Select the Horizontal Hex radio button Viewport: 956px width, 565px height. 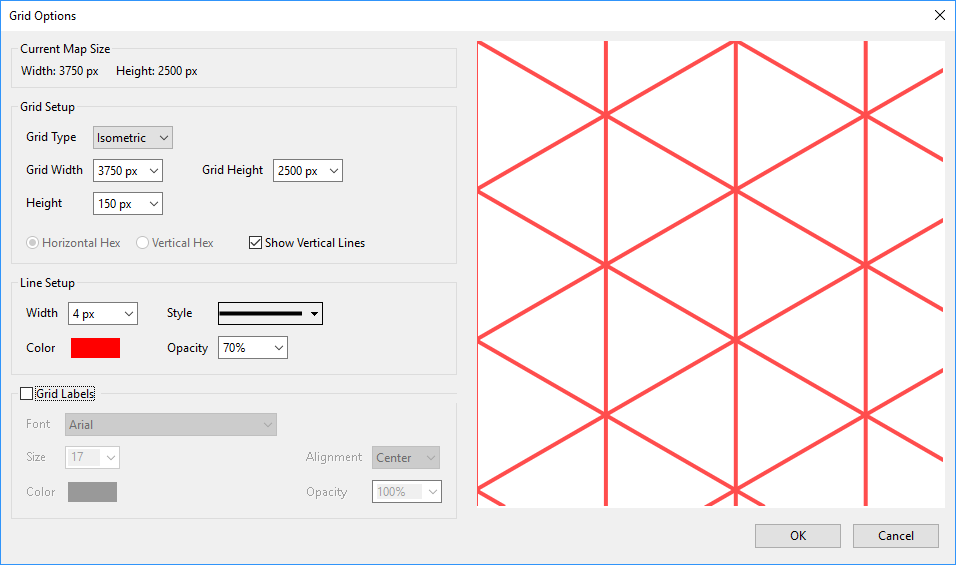coord(33,243)
